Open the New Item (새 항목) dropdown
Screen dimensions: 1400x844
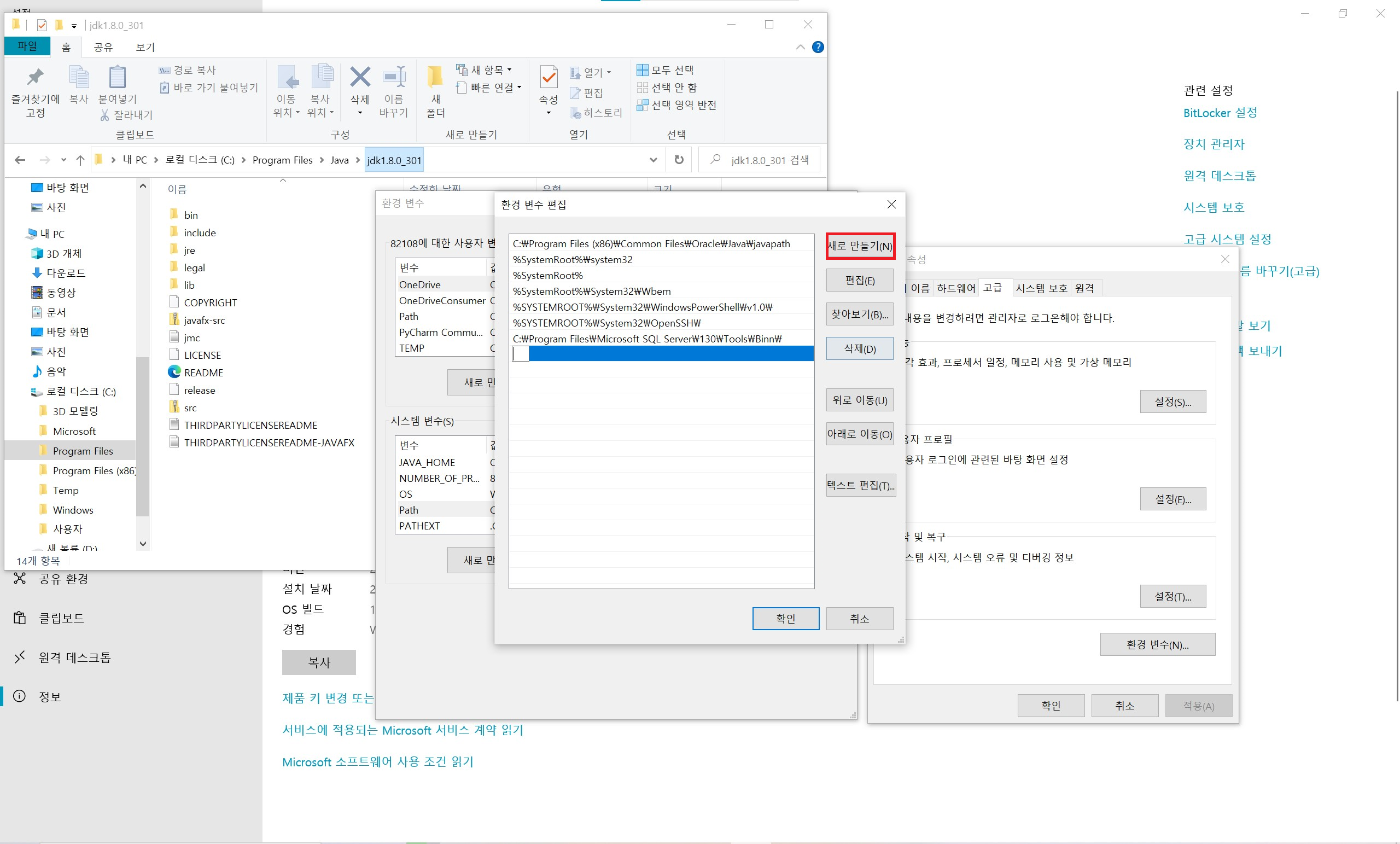point(486,70)
